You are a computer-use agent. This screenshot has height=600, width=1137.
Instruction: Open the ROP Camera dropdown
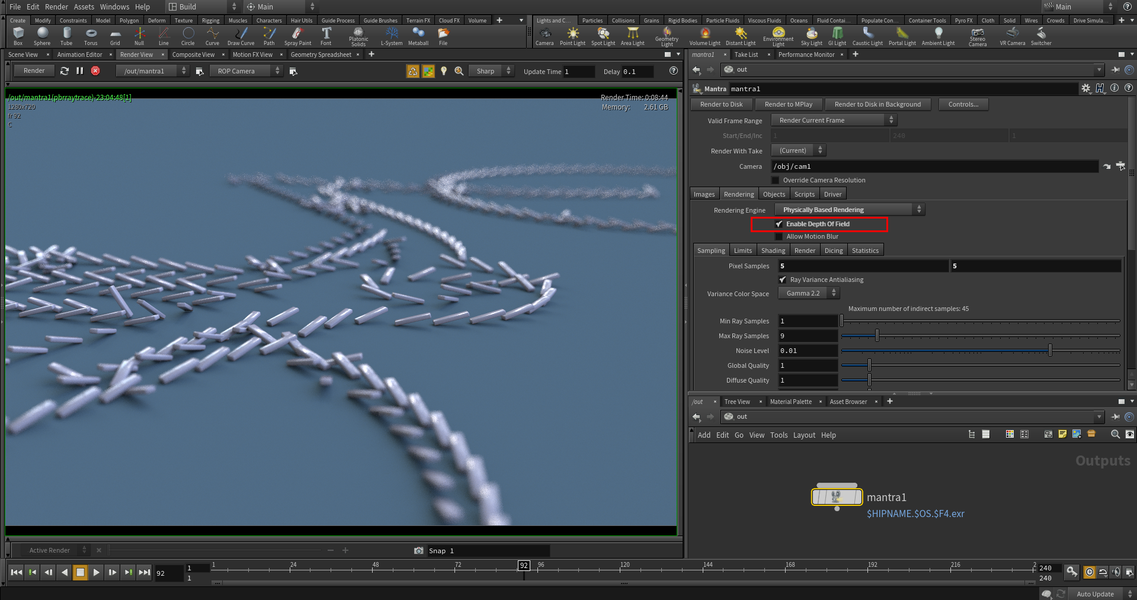tap(246, 71)
